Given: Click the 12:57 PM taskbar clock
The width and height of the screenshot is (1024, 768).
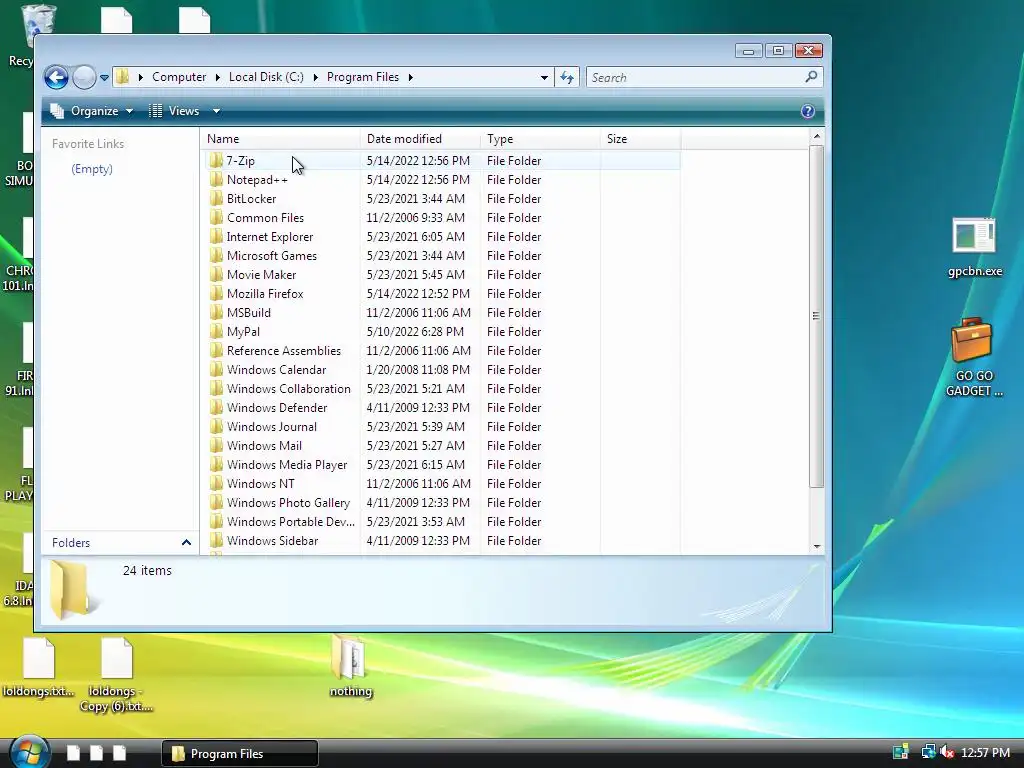Looking at the screenshot, I should click(985, 753).
